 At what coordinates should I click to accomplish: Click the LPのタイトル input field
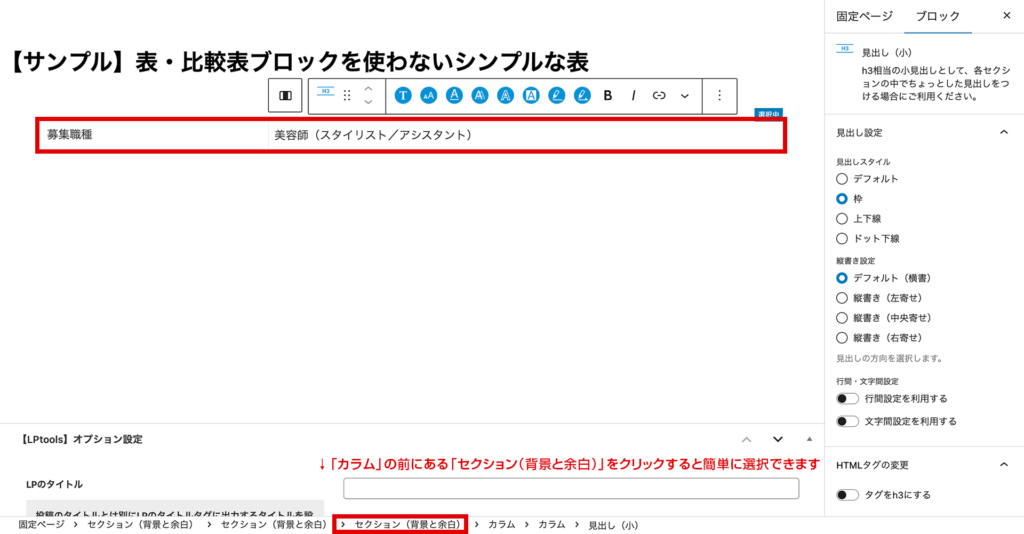[x=571, y=488]
